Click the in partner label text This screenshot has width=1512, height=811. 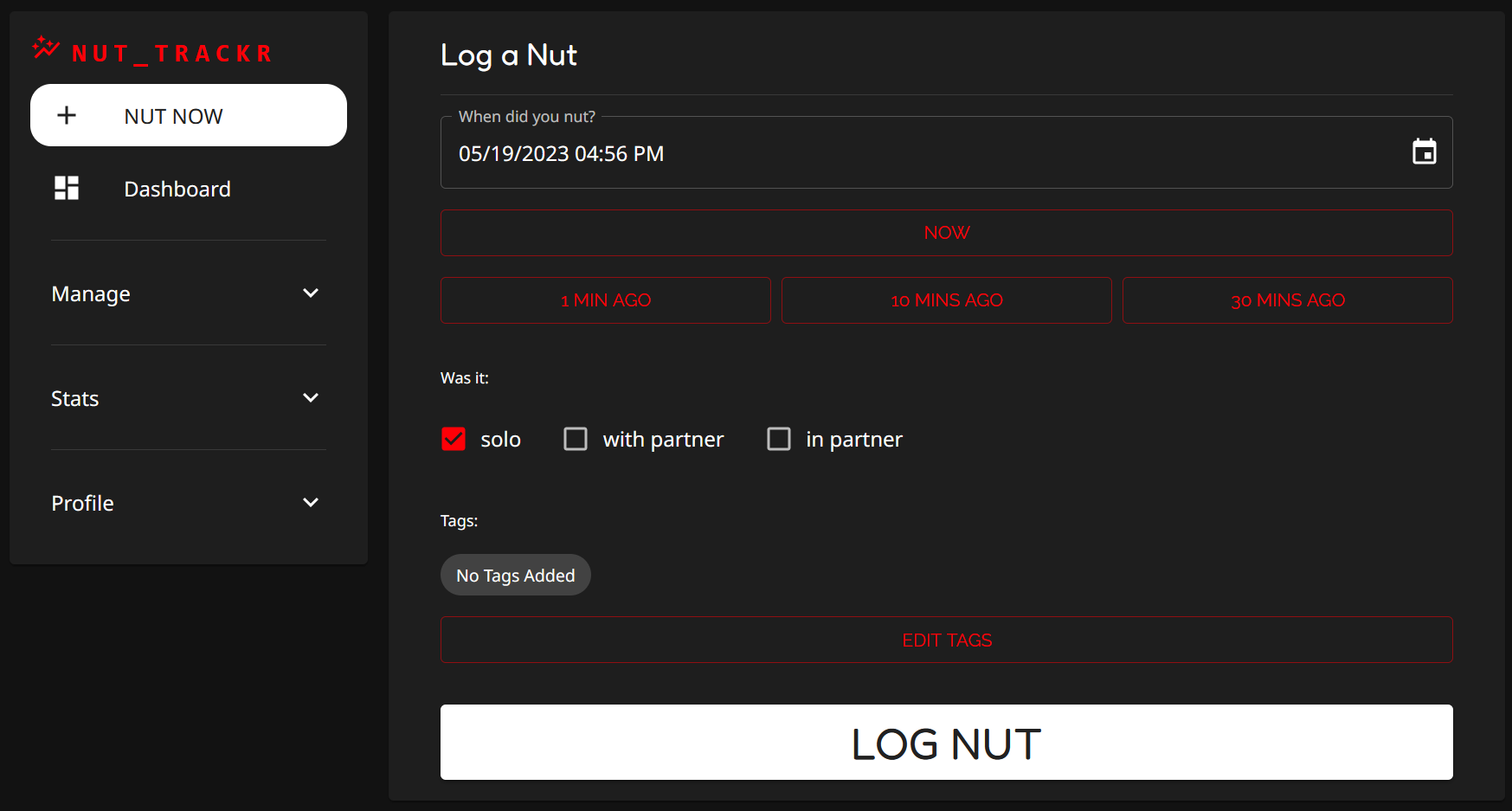(854, 440)
